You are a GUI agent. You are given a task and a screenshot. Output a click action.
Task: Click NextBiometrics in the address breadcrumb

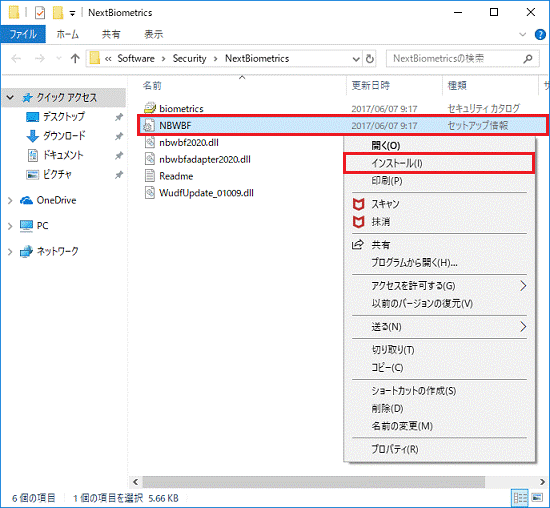257,59
